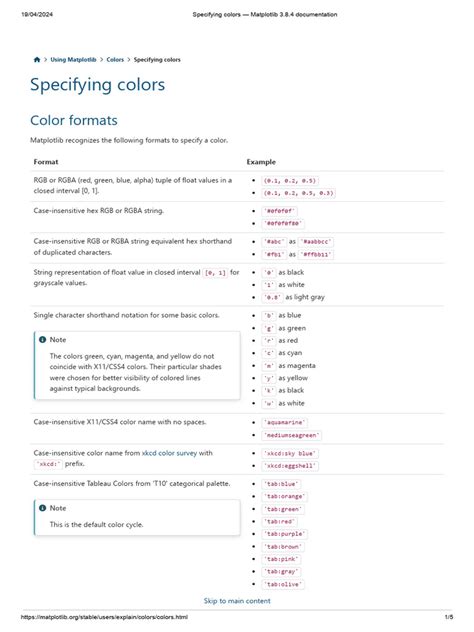
Task: Click the info icon in first Note
Action: pos(43,340)
